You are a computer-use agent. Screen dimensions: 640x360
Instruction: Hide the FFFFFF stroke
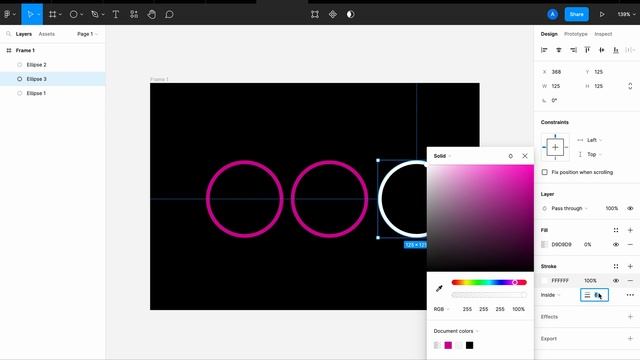click(616, 280)
